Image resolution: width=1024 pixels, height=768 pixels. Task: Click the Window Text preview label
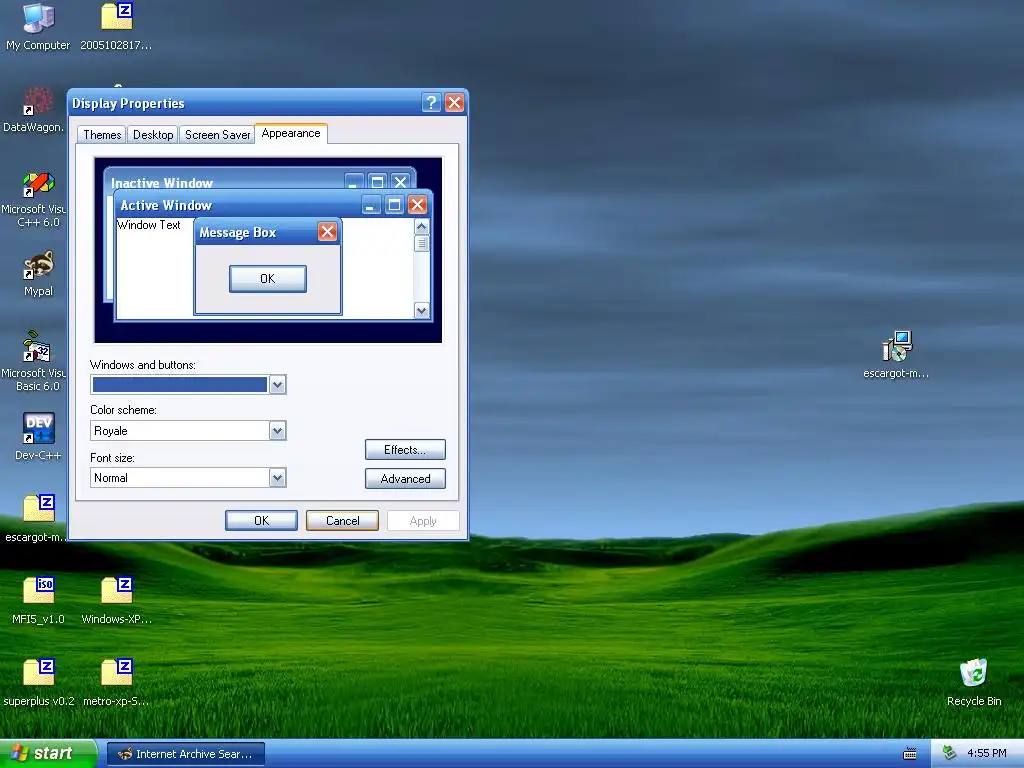tap(149, 225)
